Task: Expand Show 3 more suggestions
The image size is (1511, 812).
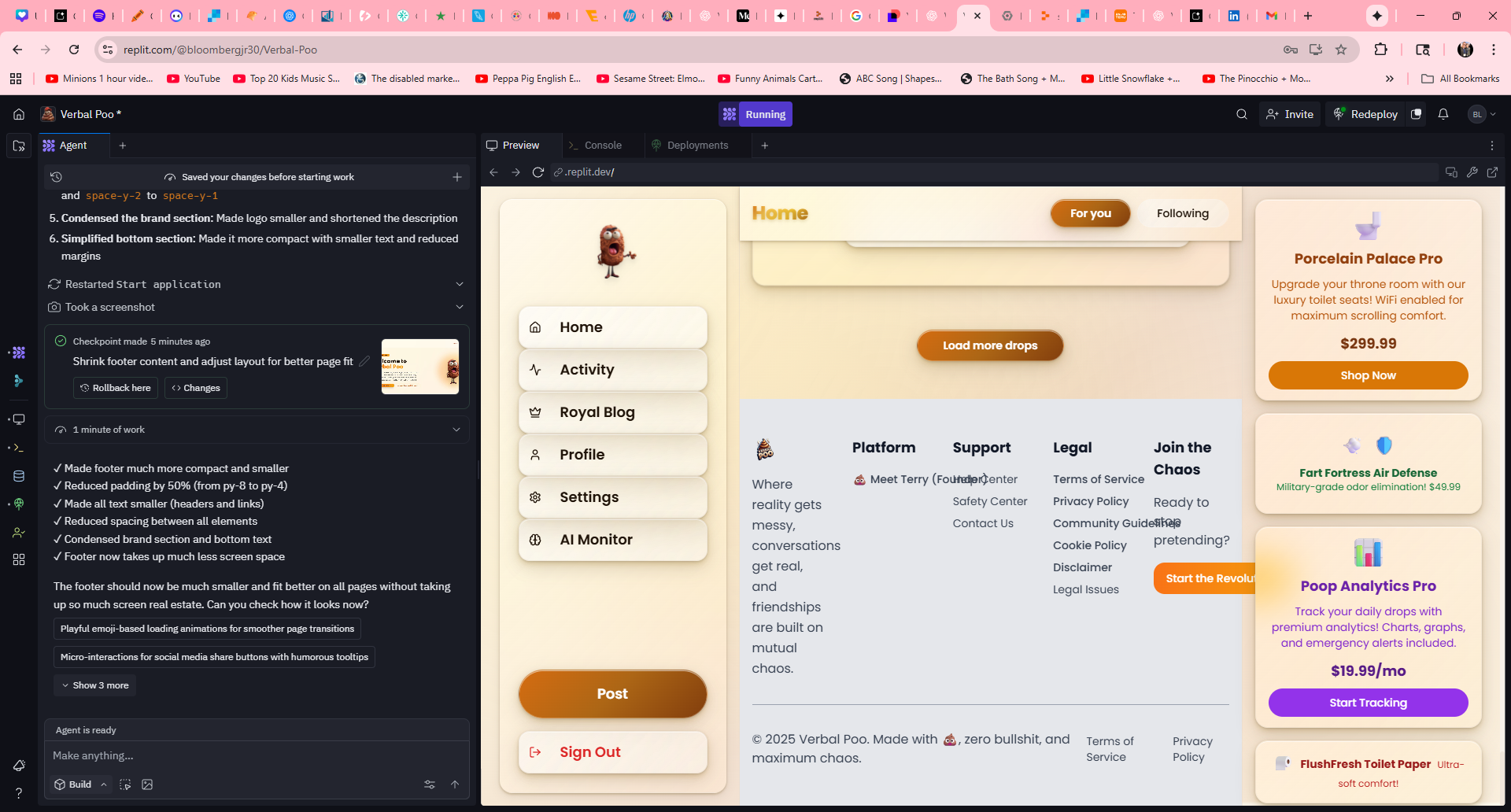Action: 95,685
